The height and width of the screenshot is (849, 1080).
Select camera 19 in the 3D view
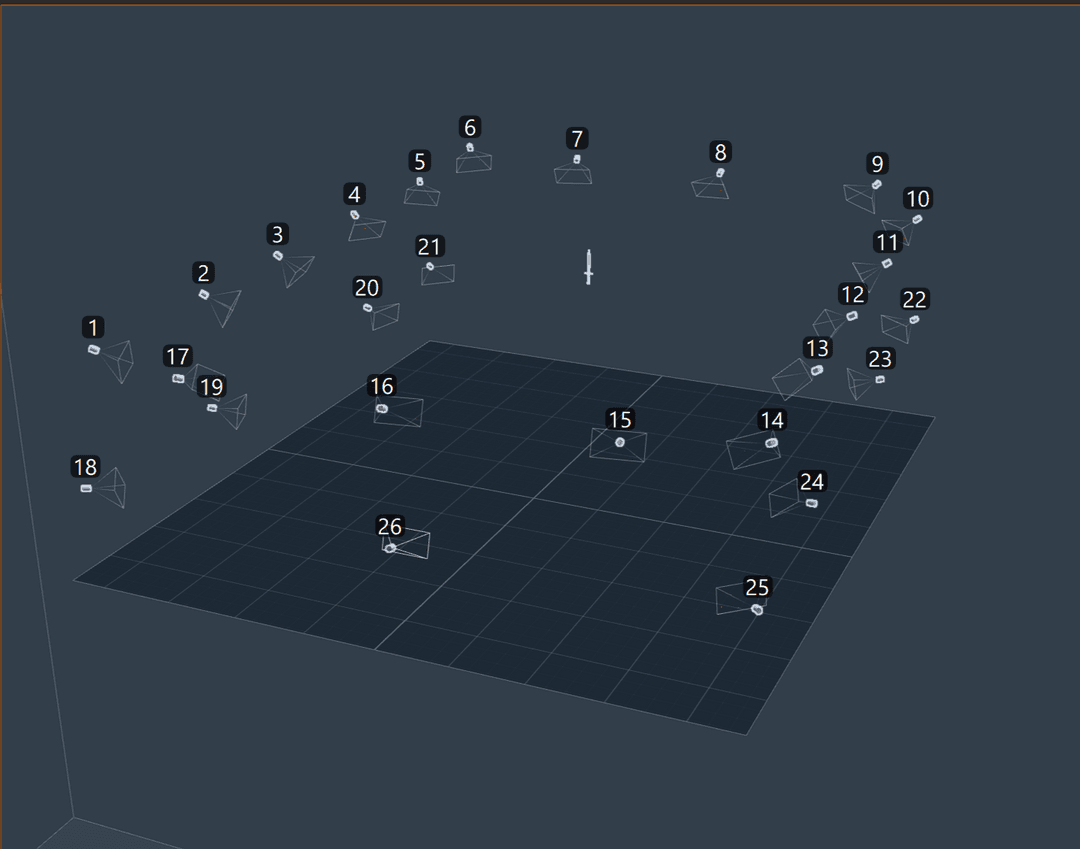pyautogui.click(x=212, y=408)
